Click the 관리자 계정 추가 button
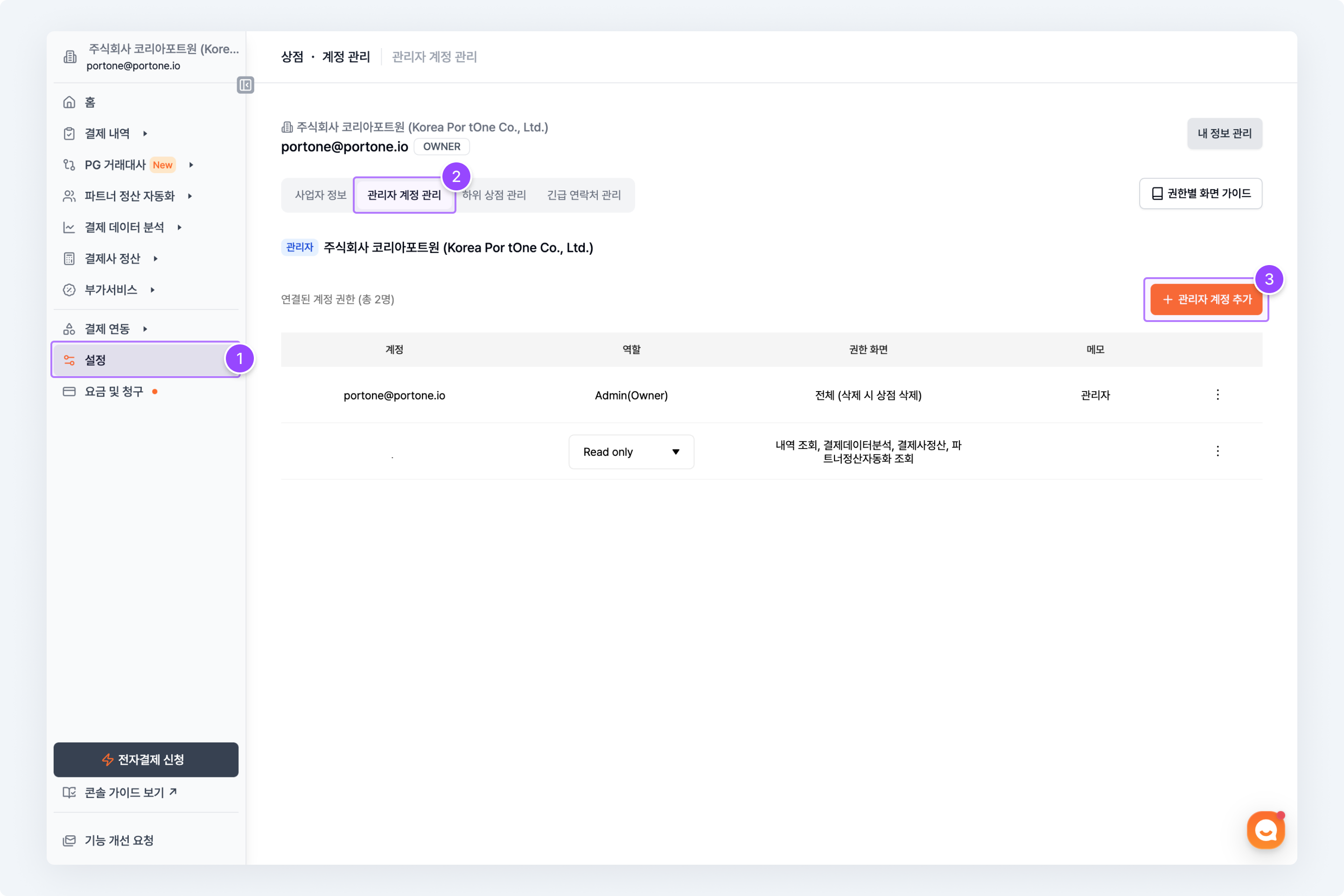The width and height of the screenshot is (1344, 896). click(x=1206, y=300)
